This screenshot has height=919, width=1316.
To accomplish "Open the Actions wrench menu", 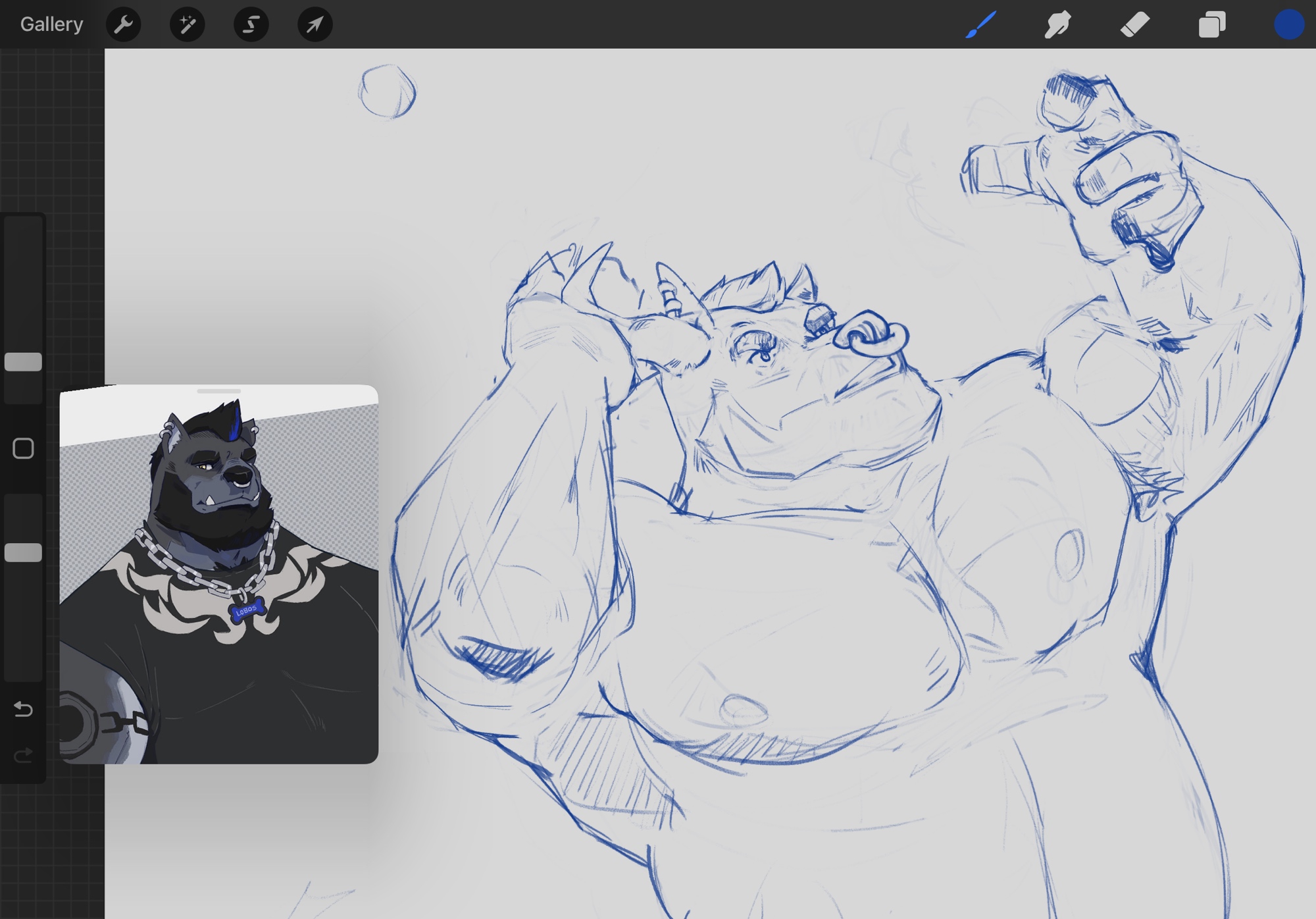I will click(x=123, y=24).
